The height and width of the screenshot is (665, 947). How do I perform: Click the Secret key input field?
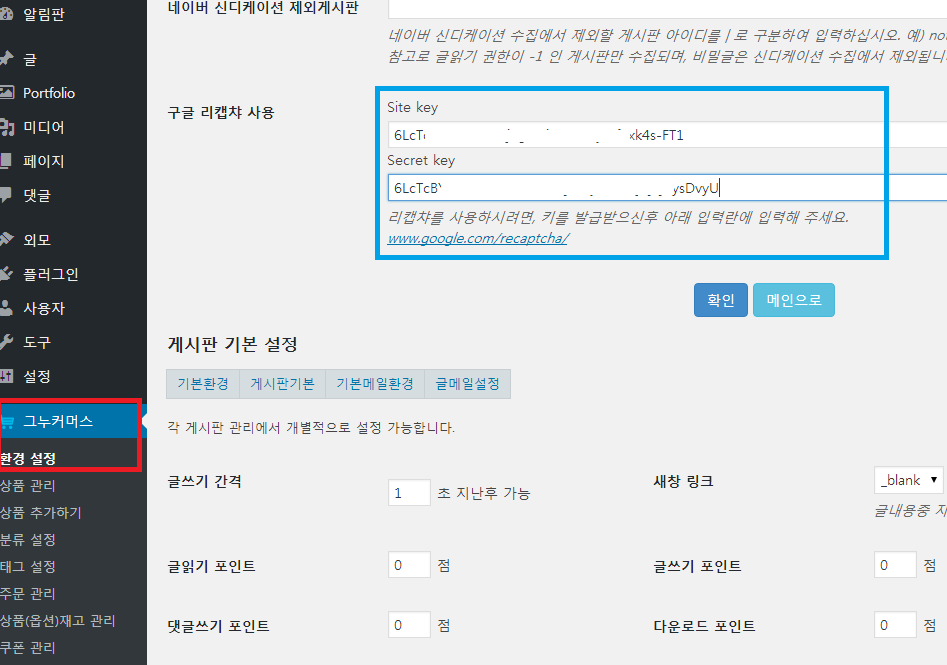[667, 188]
